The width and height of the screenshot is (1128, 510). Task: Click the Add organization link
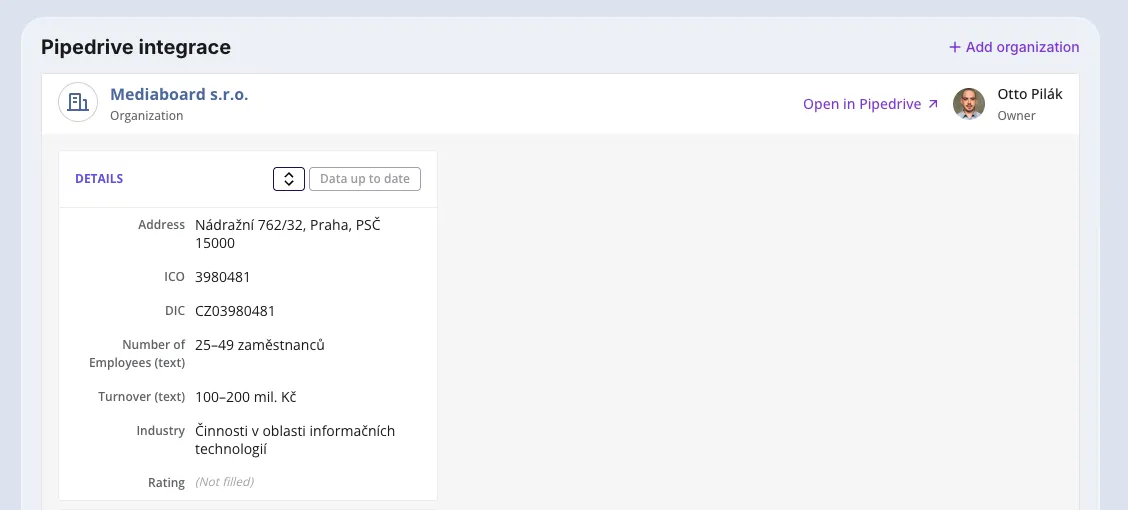coord(1014,47)
